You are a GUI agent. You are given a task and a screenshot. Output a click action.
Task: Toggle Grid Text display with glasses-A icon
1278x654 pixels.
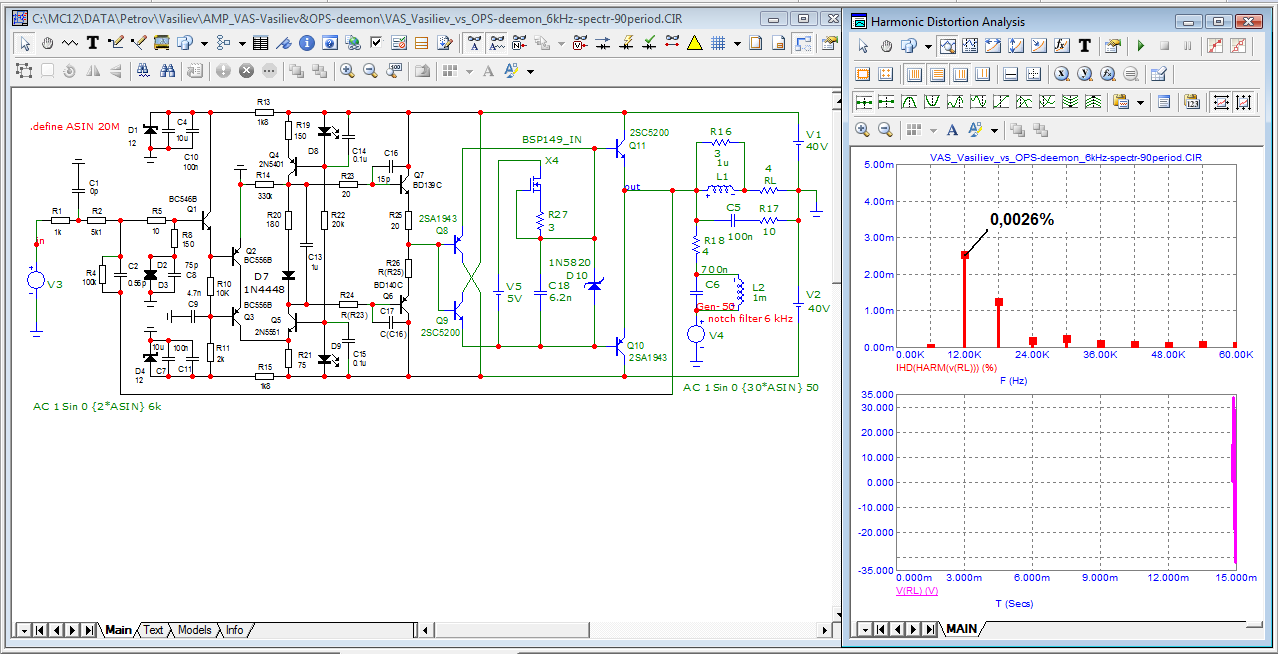coord(474,43)
